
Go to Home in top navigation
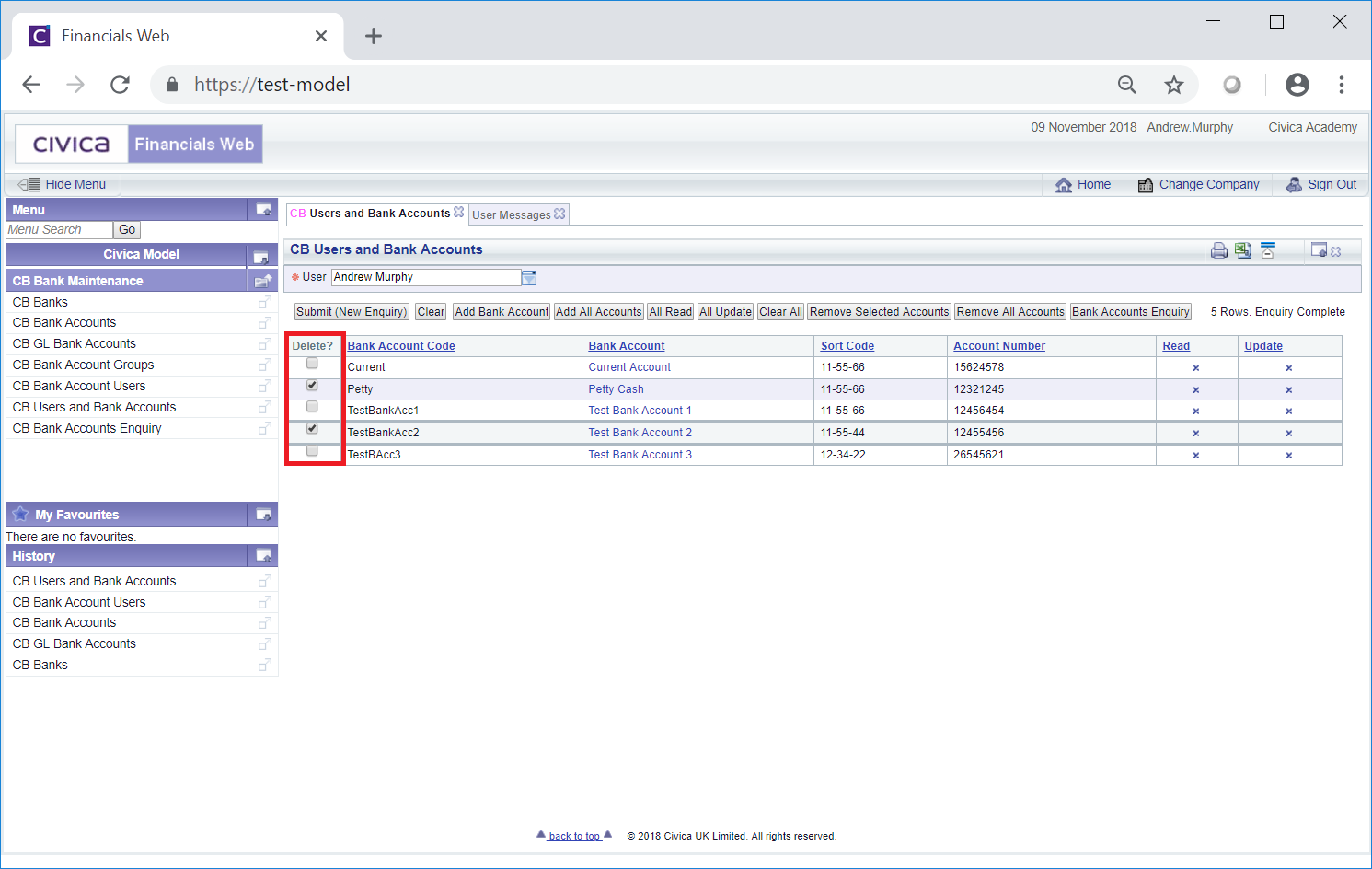[1083, 184]
